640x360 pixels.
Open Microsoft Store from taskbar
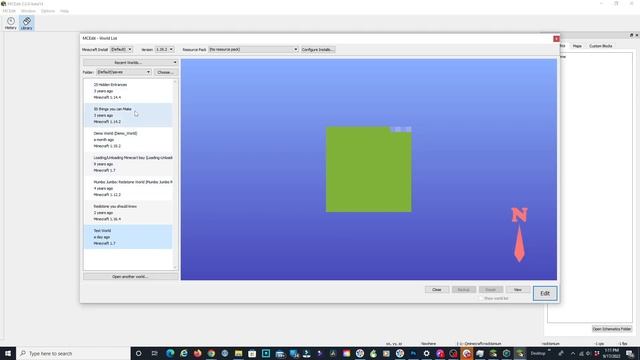click(252, 353)
